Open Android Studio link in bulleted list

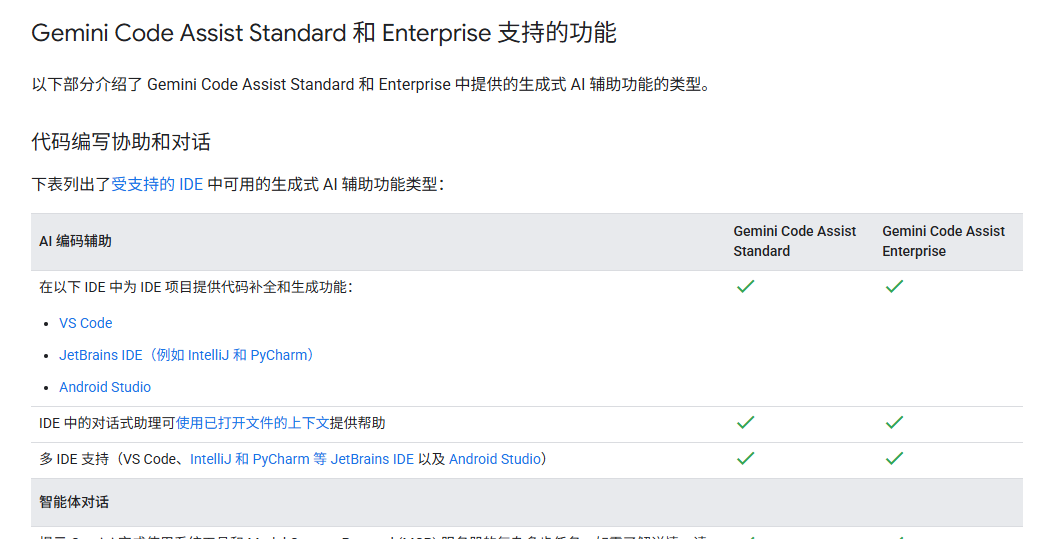coord(105,387)
